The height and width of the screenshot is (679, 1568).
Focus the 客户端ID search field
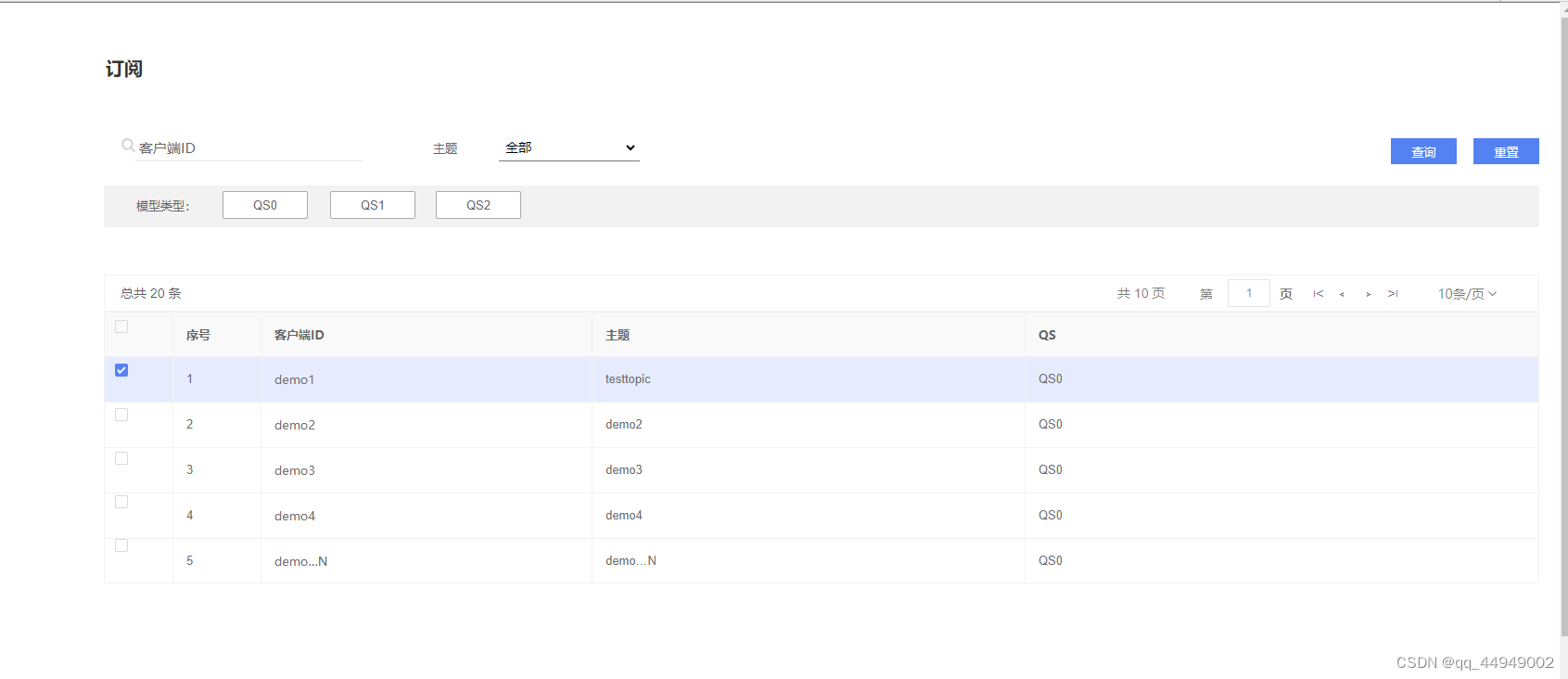249,148
